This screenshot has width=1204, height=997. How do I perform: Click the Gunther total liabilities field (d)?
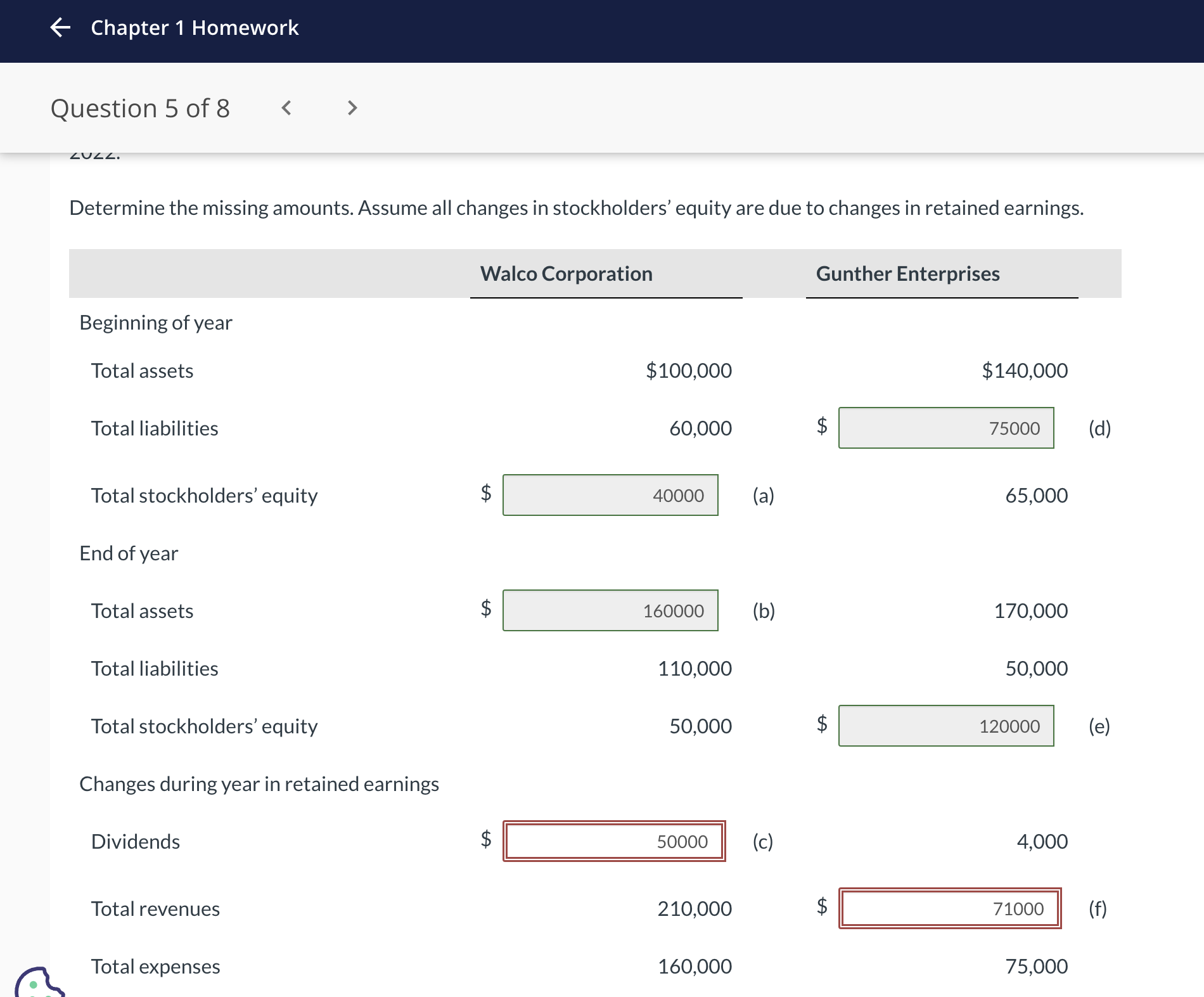946,428
